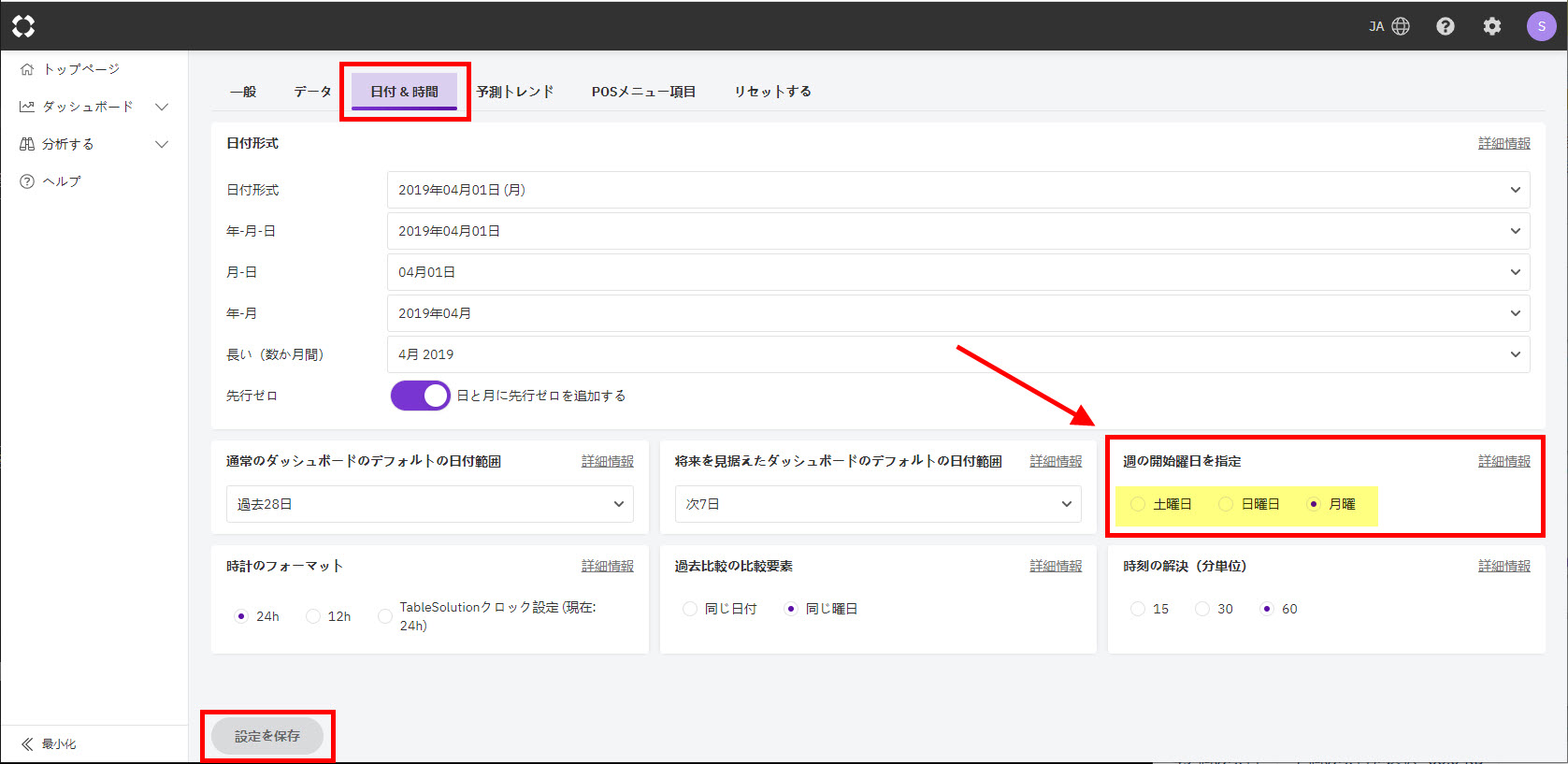Choose the 24h clock format
Image resolution: width=1568 pixels, height=764 pixels.
(x=241, y=616)
